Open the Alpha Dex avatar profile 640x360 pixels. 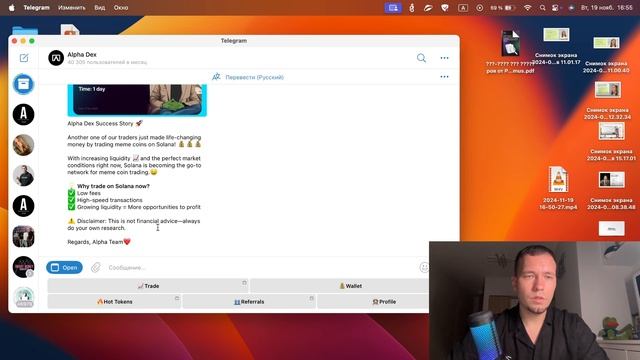tap(56, 58)
